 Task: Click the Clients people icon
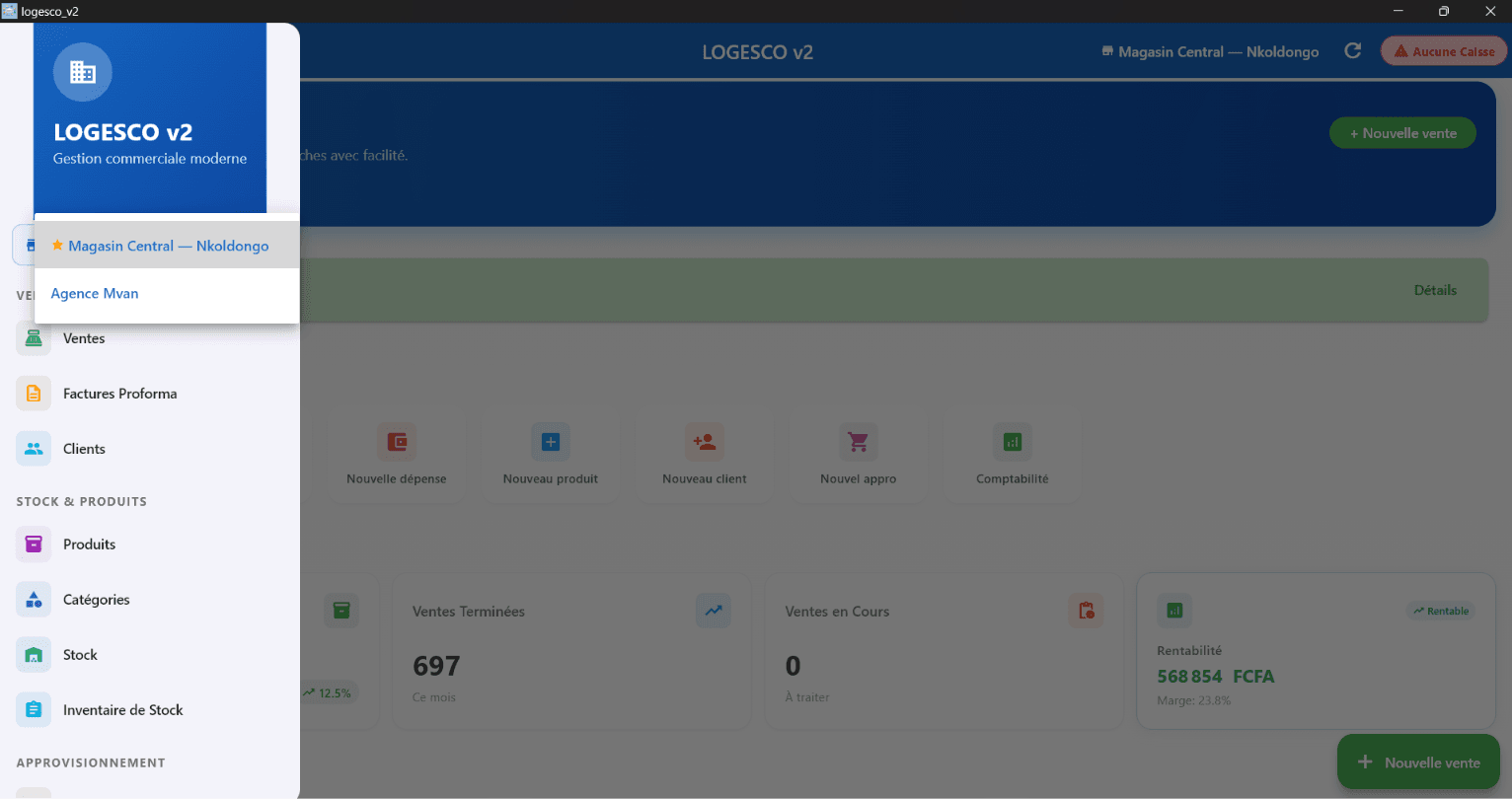point(34,449)
